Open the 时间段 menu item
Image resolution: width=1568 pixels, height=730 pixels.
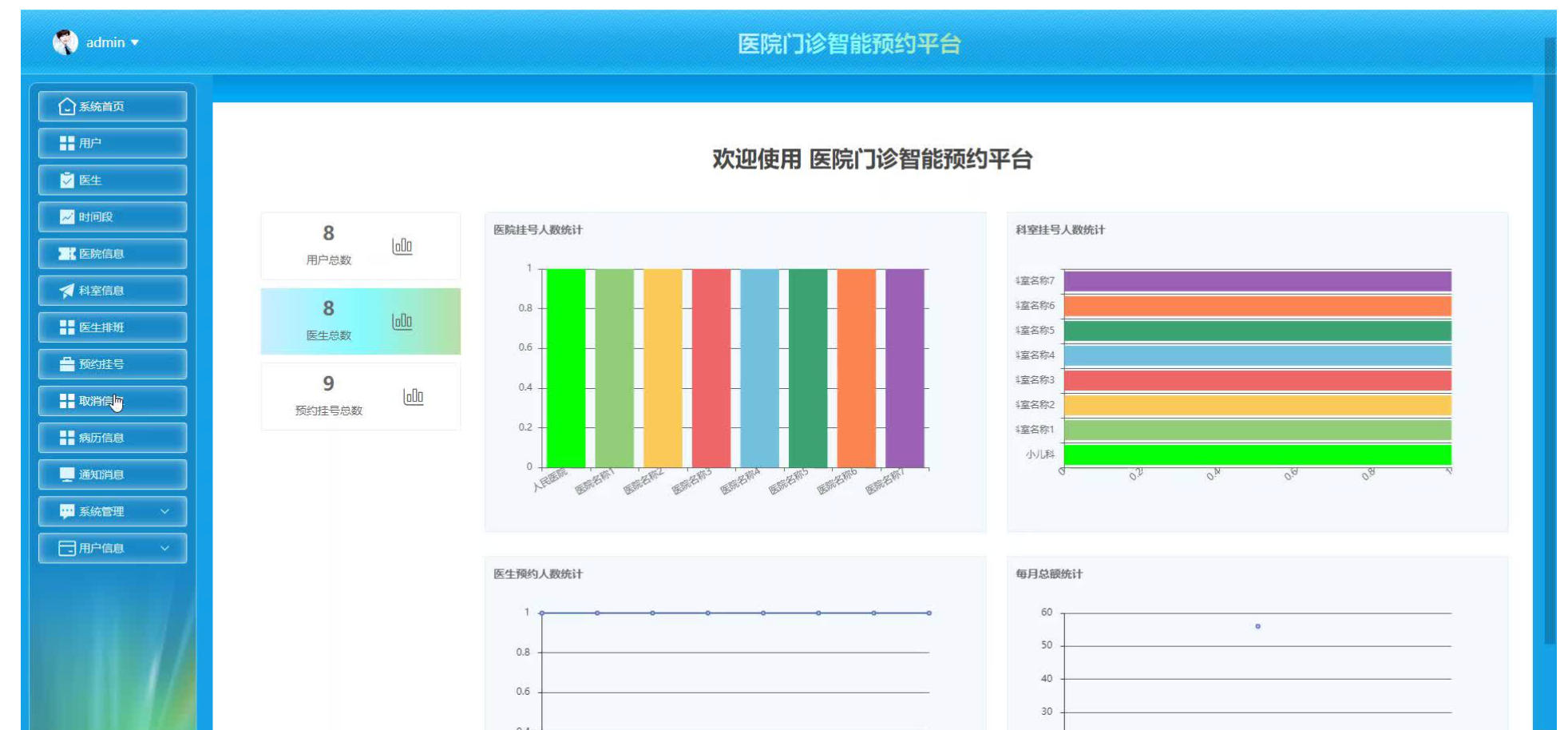click(x=113, y=216)
